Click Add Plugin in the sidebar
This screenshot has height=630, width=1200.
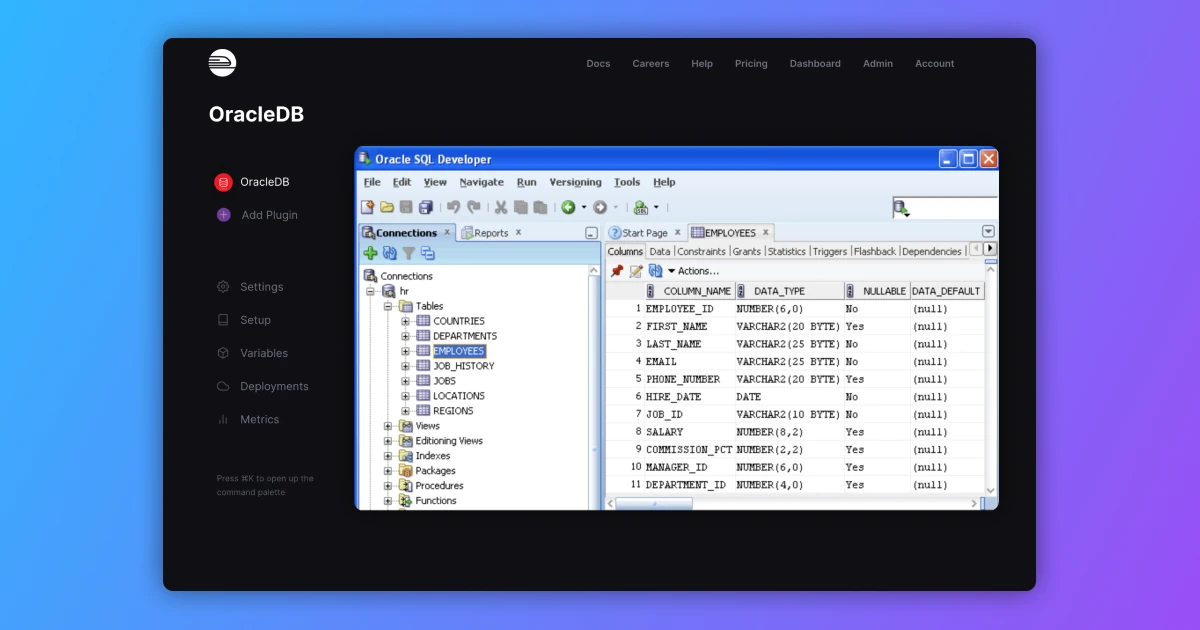click(257, 215)
